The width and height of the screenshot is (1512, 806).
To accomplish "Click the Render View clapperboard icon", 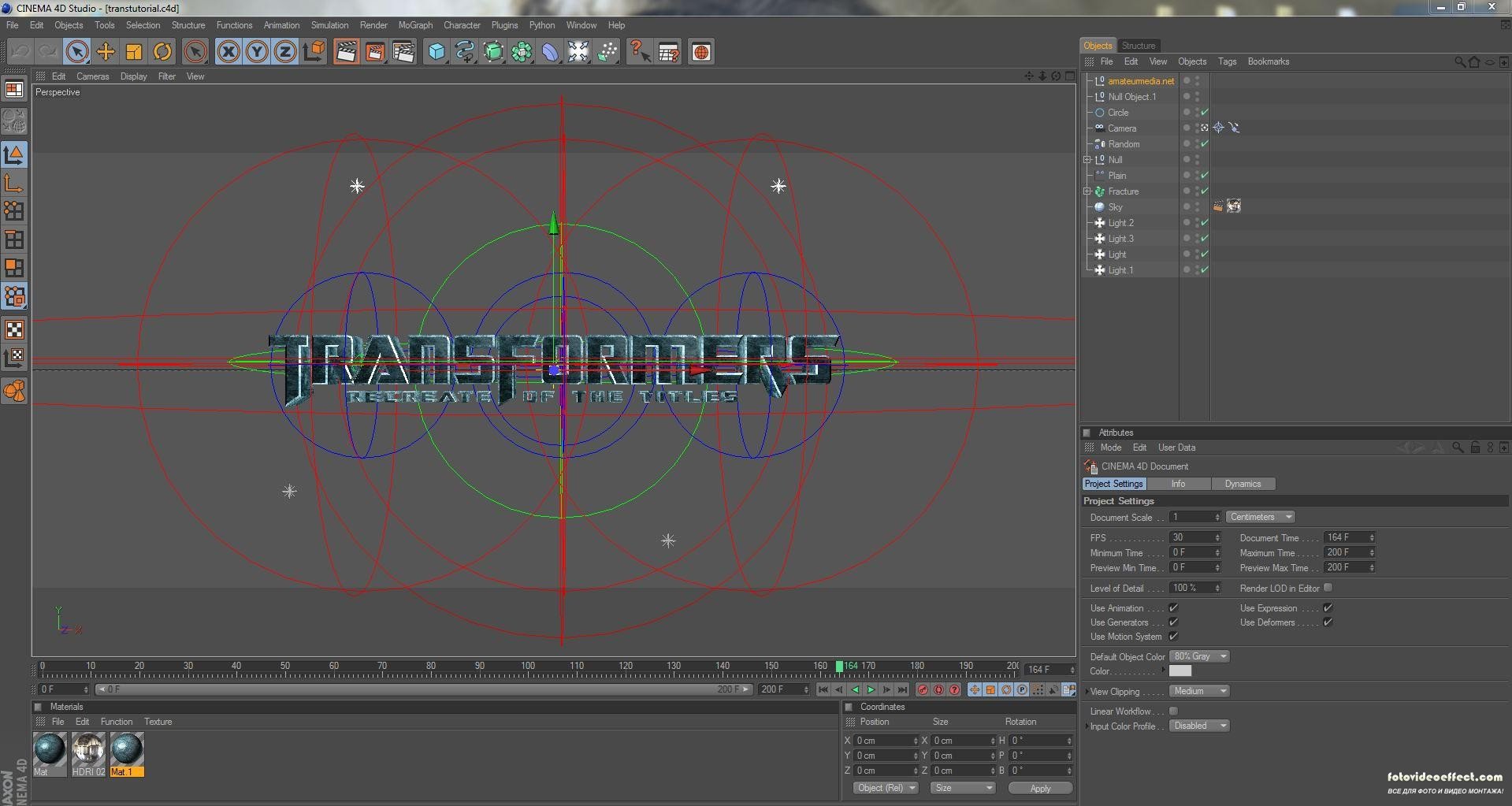I will tap(346, 52).
